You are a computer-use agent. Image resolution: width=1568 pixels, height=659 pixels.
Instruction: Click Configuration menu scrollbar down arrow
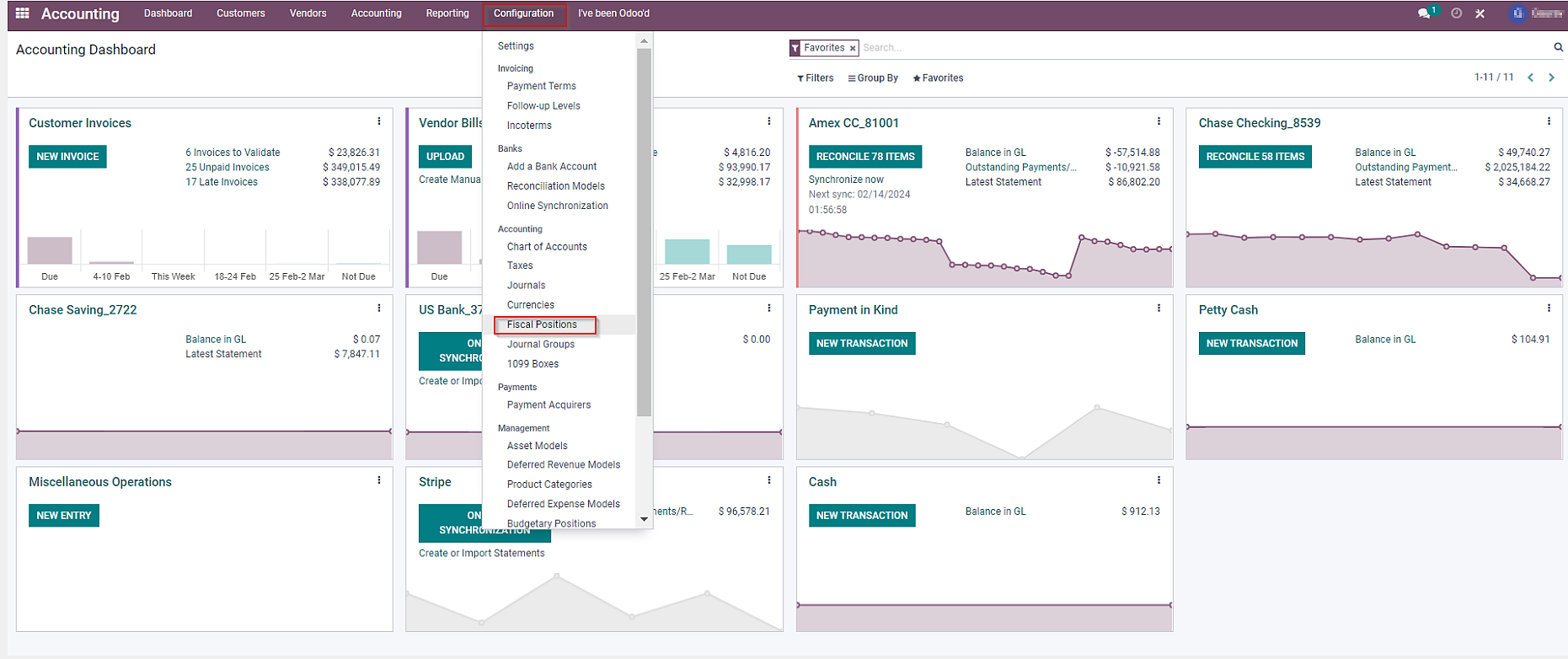click(x=645, y=520)
